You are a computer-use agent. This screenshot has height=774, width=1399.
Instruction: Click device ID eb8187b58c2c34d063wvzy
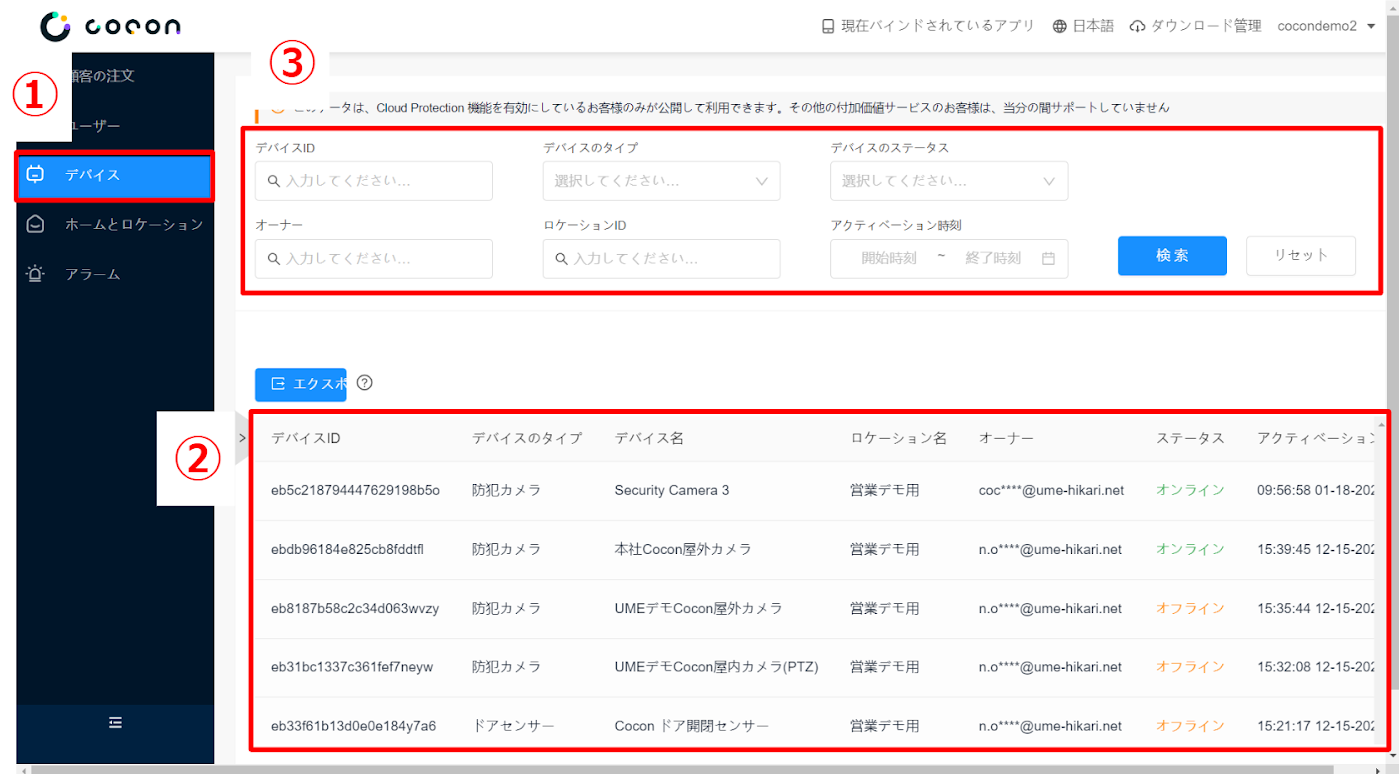pos(355,608)
